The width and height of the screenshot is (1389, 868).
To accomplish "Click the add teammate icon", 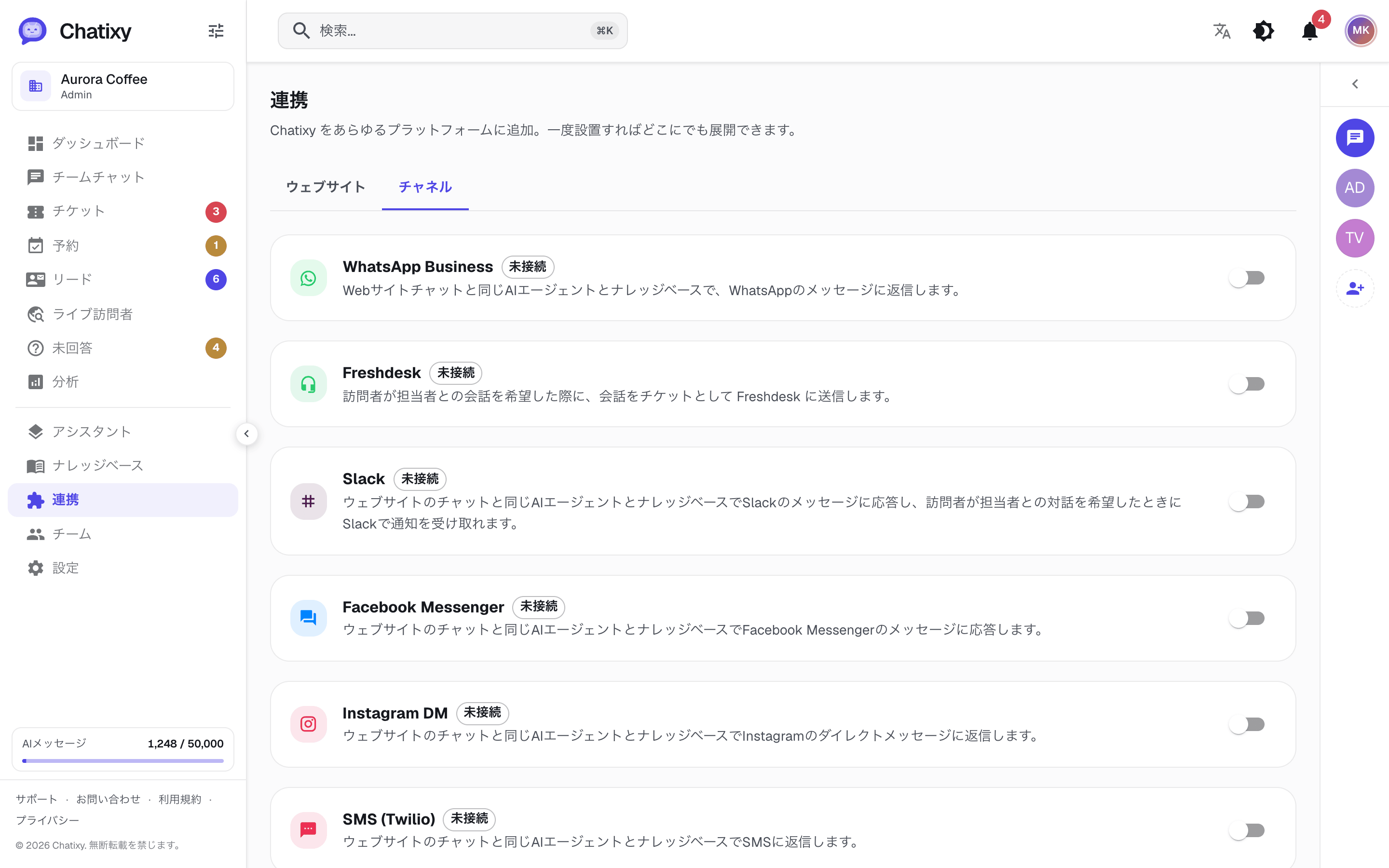I will 1355,288.
